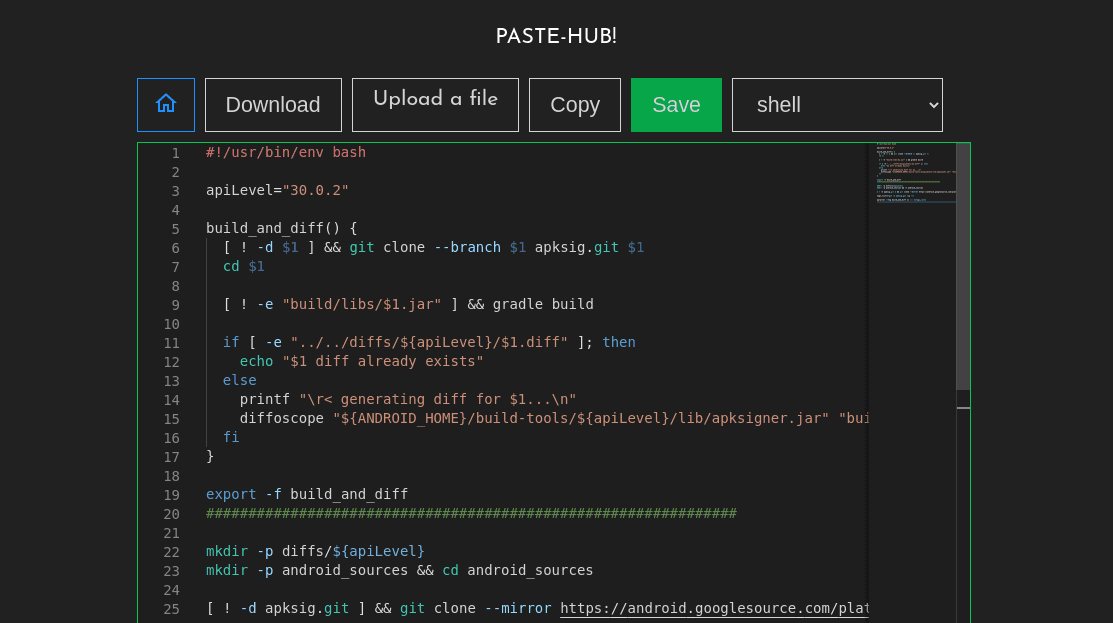Screen dimensions: 1113x623
Task: Click the editor vertical scrollbar slider
Action: tap(963, 266)
